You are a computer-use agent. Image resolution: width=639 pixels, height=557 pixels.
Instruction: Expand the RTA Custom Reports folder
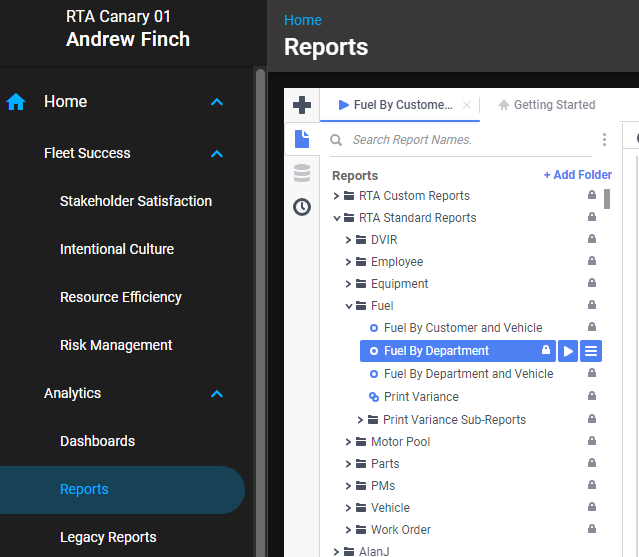point(337,196)
